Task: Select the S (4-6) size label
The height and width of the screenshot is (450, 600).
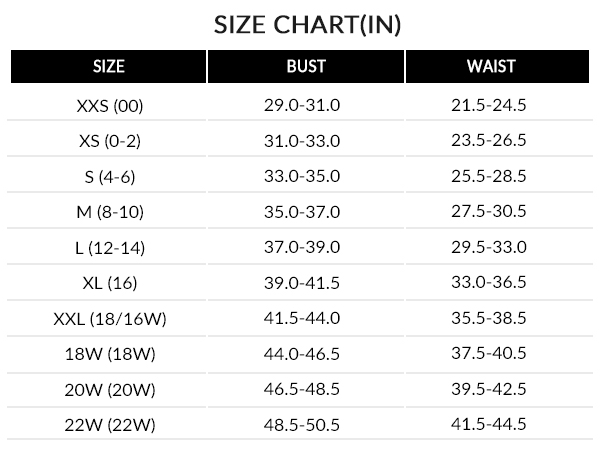Action: 110,177
